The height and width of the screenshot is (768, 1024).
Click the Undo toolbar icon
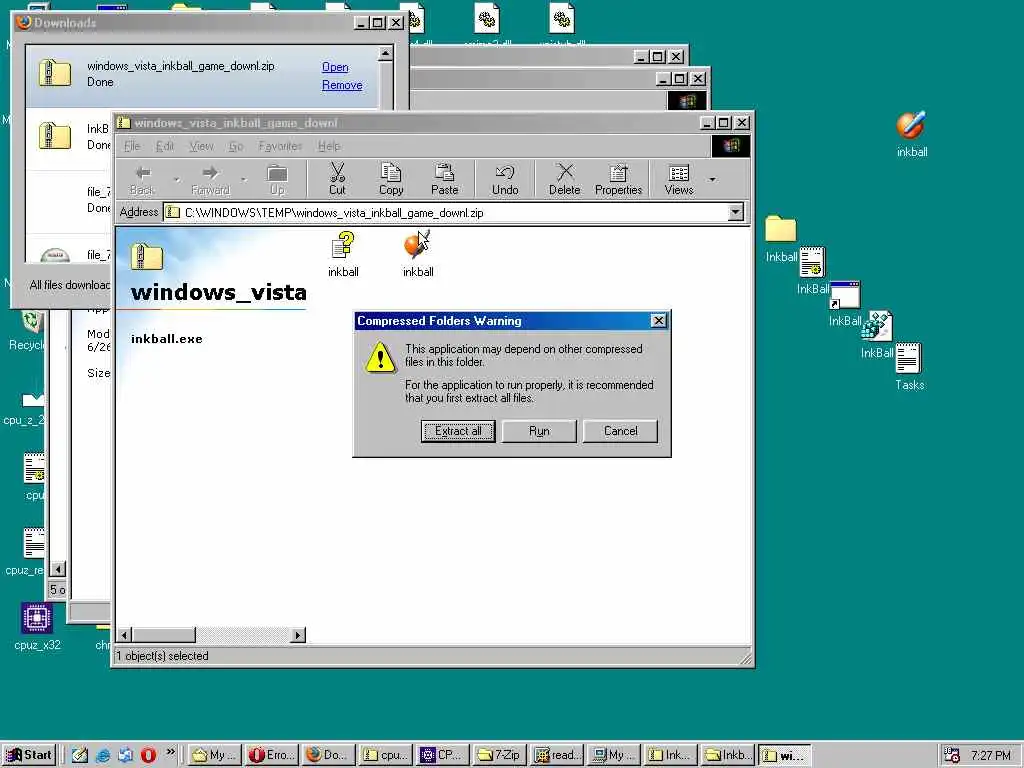[x=505, y=178]
